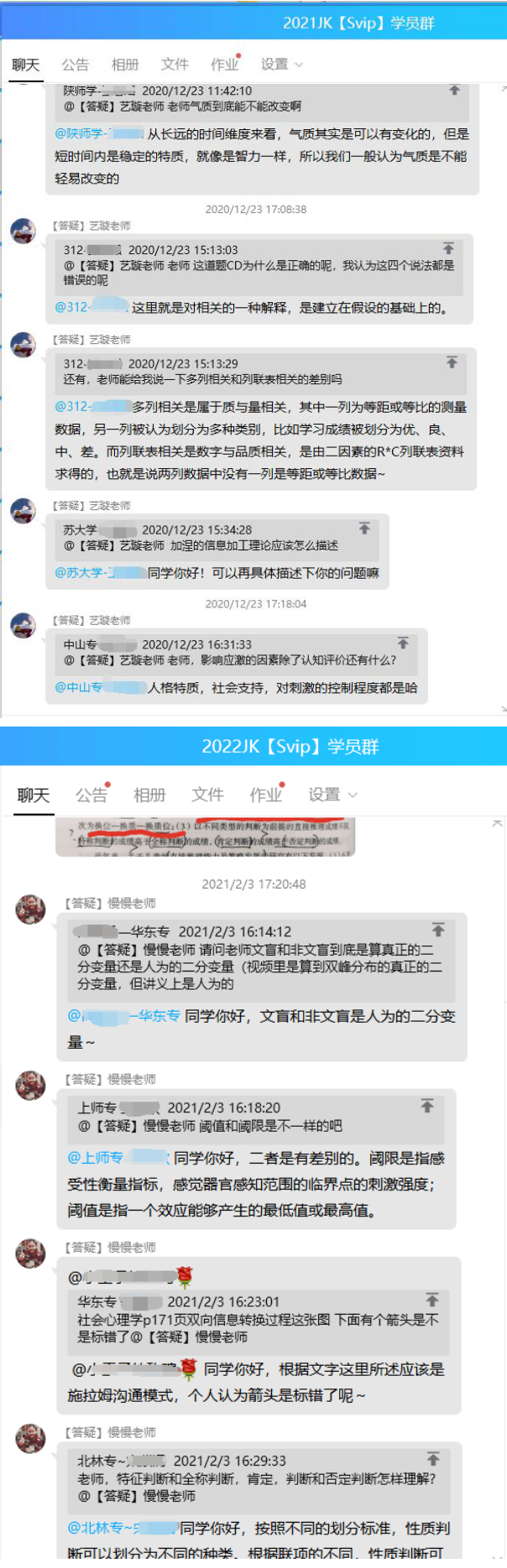Image resolution: width=507 pixels, height=1568 pixels.
Task: Jump to 苏大学 quoted message at 15:34:28
Action: (364, 529)
